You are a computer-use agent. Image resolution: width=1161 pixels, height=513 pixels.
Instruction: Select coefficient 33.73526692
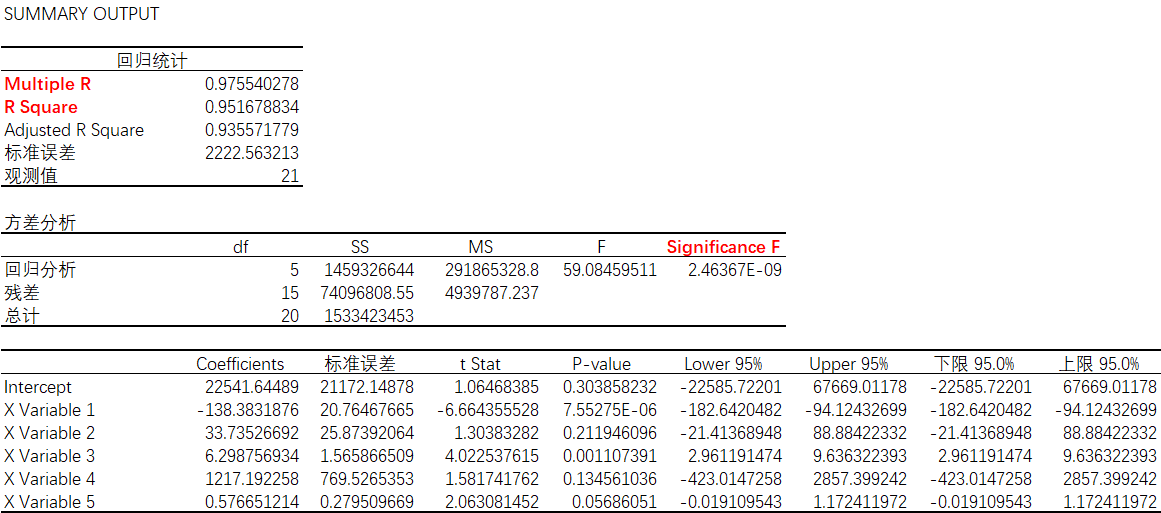[x=252, y=432]
